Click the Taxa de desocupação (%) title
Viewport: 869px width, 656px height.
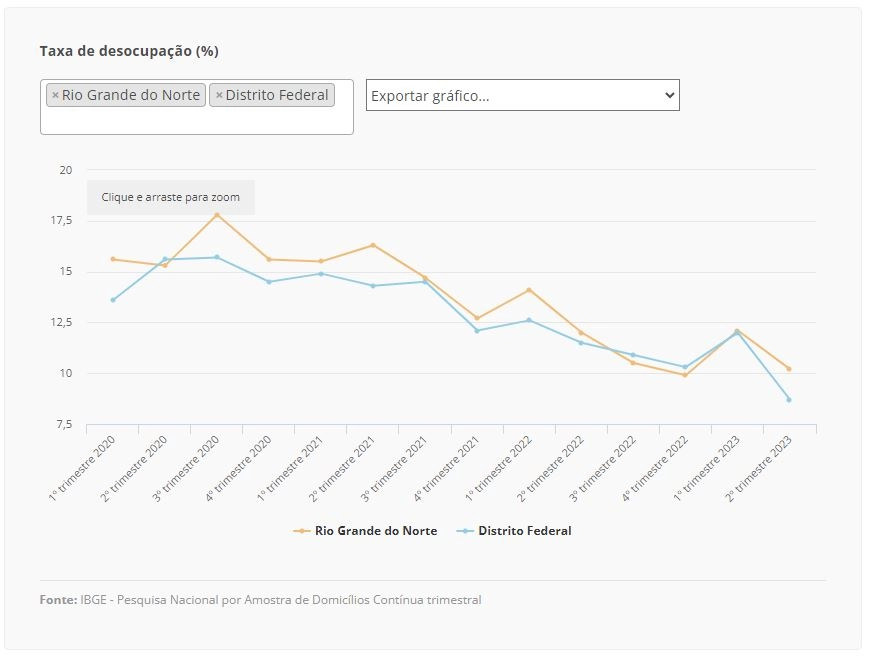(129, 51)
